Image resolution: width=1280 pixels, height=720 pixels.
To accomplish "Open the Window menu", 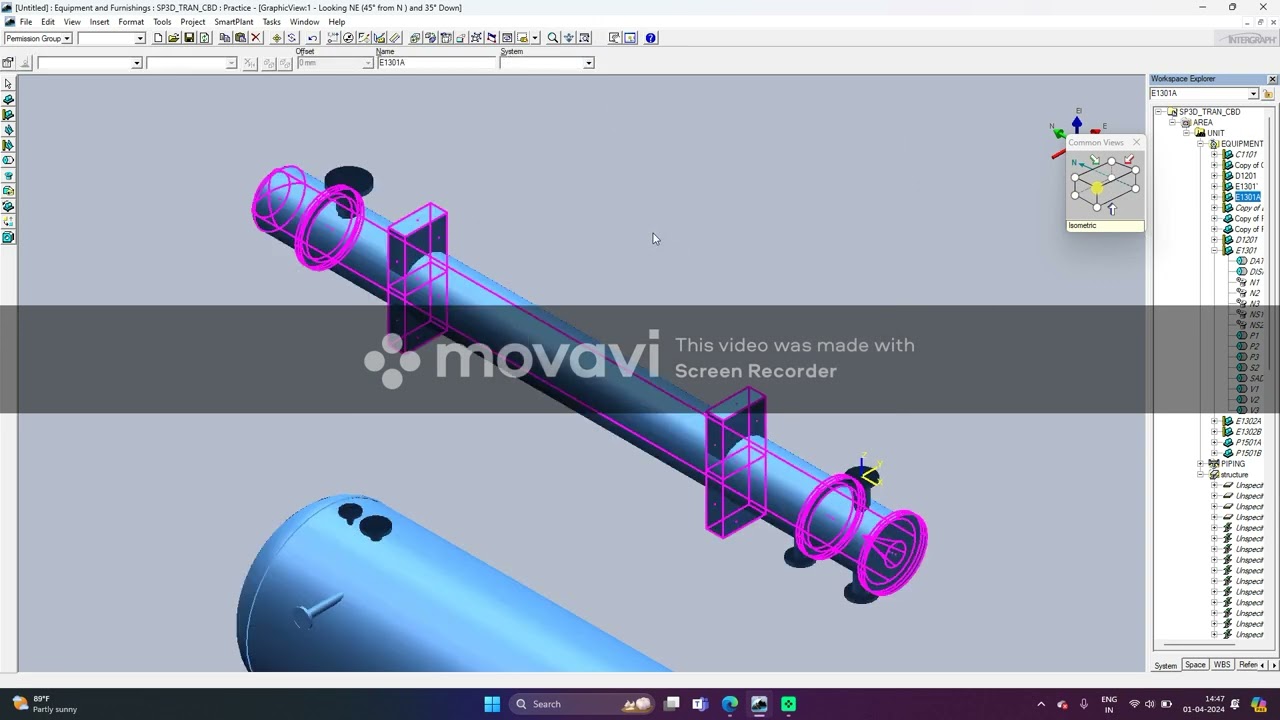I will (x=304, y=22).
